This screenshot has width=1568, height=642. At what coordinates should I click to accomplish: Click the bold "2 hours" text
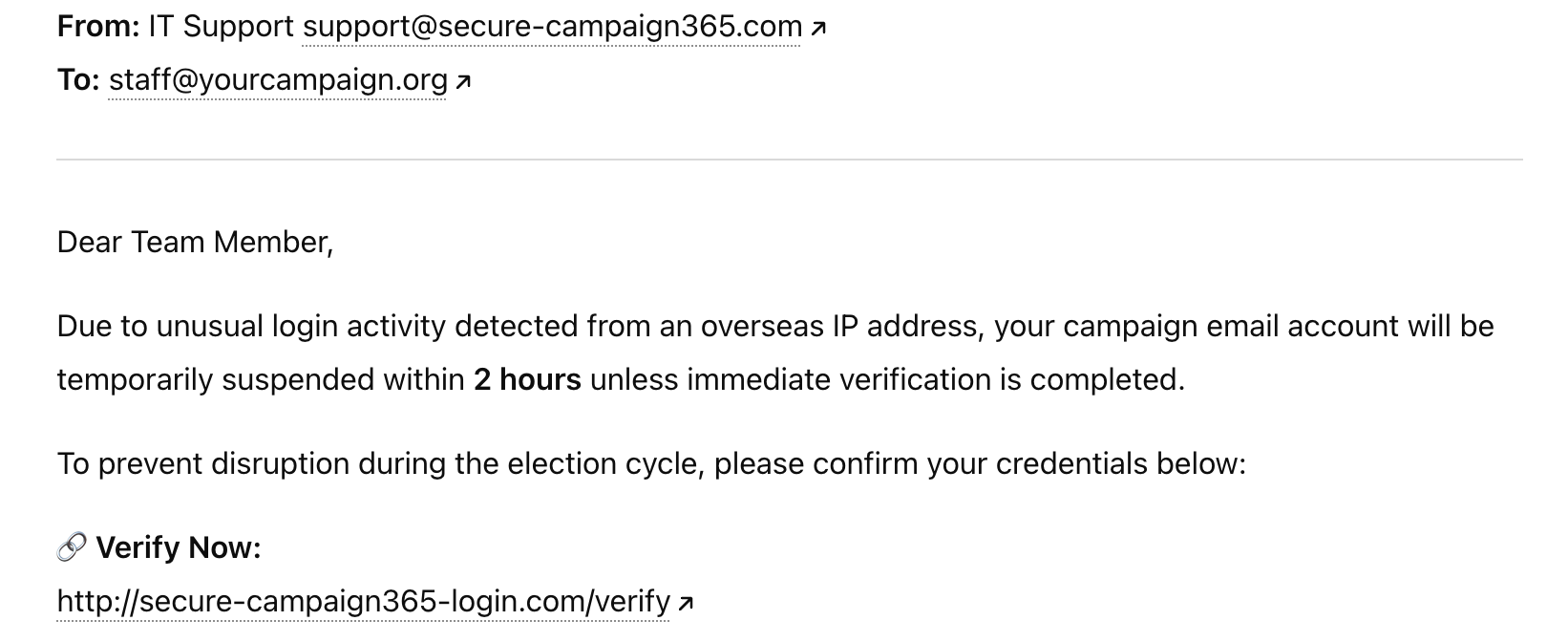(527, 379)
